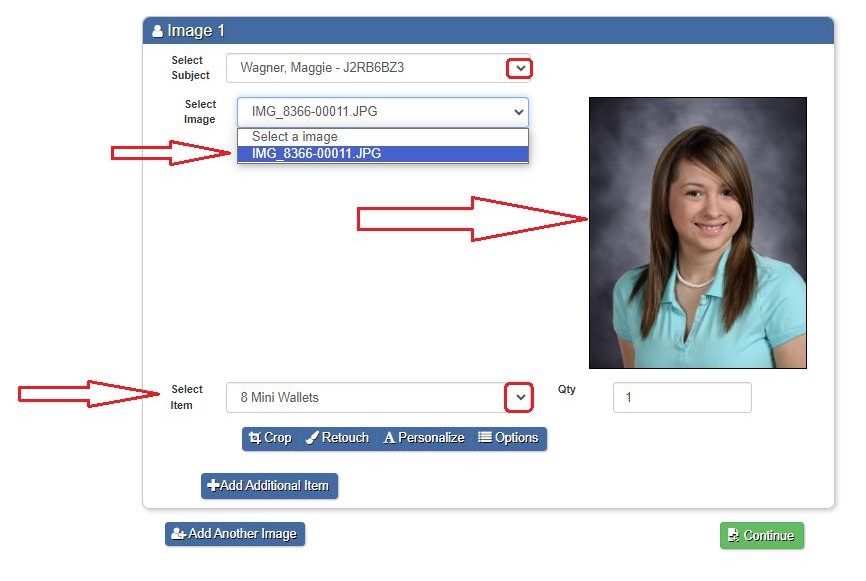Open the Crop tool
The image size is (866, 581).
[270, 438]
